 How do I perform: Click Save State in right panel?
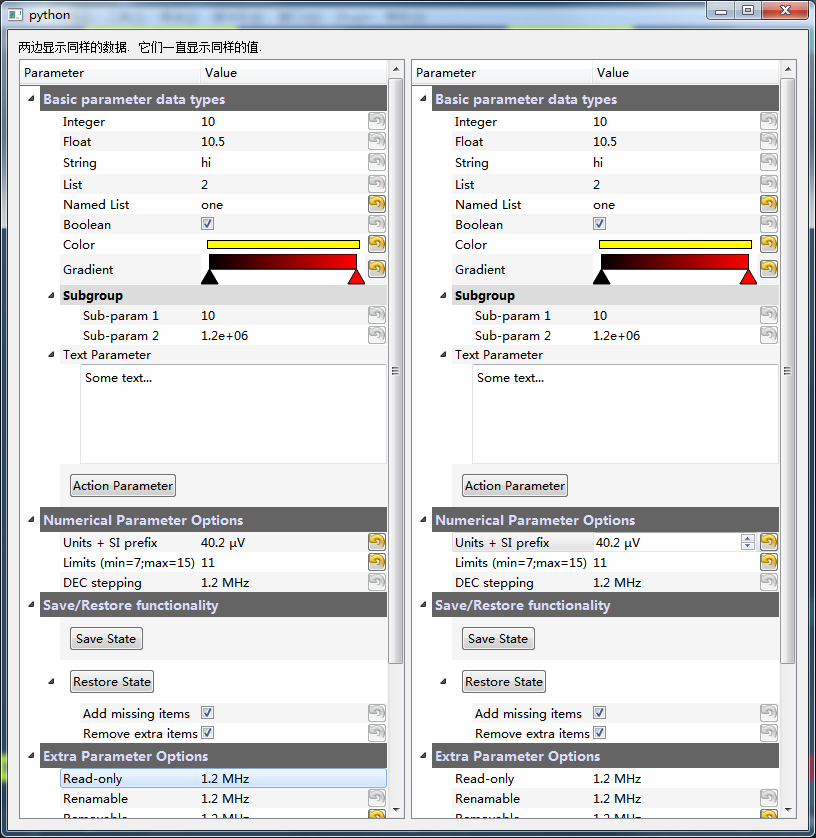(499, 639)
